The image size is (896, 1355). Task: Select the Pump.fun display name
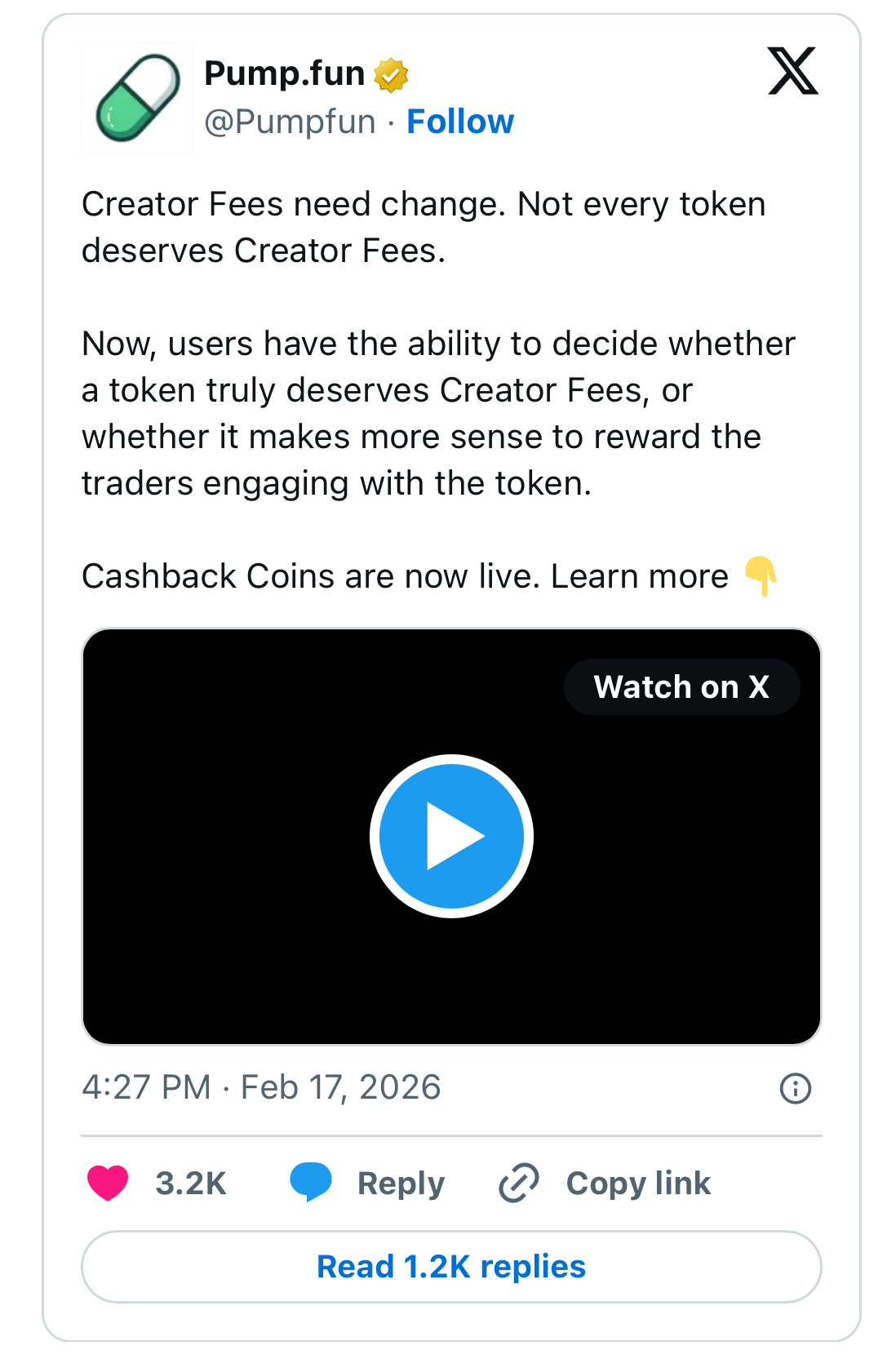click(x=284, y=73)
